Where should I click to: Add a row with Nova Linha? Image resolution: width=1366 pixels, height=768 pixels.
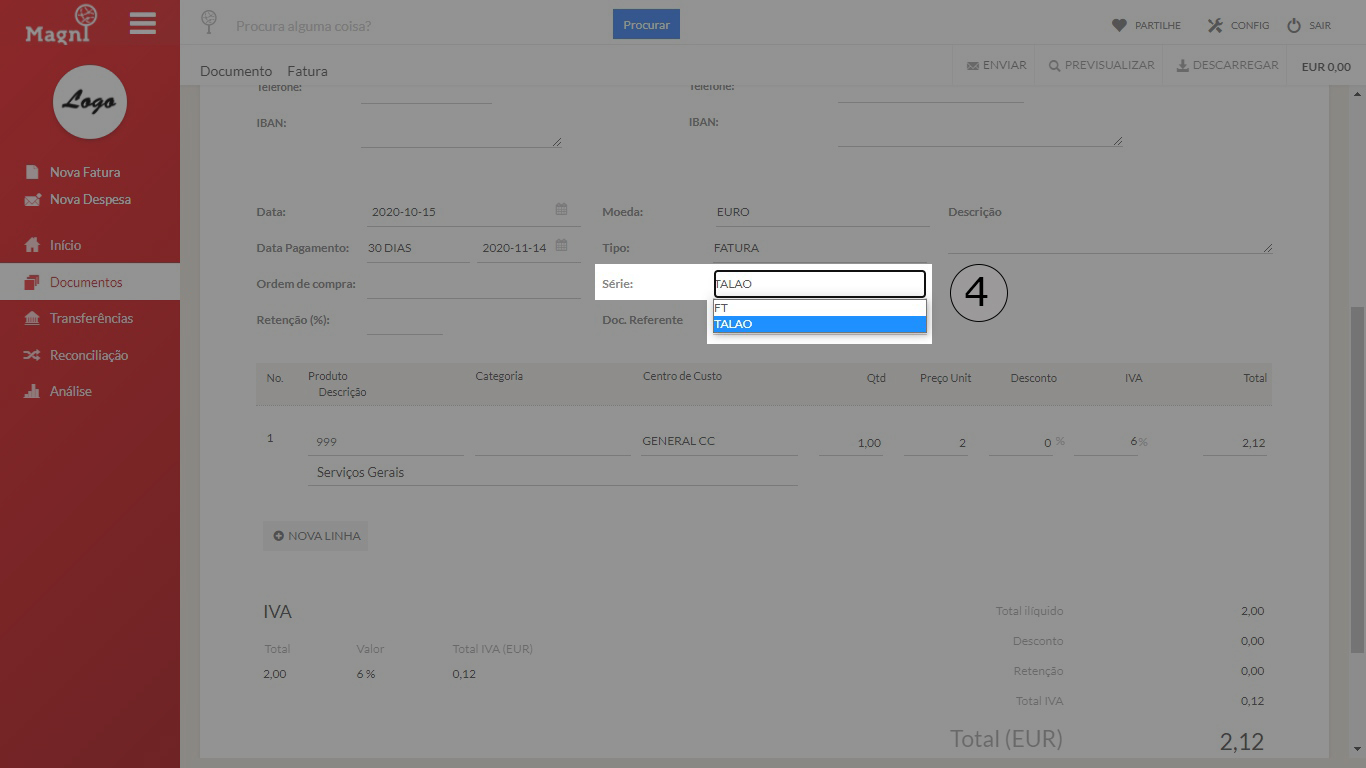point(315,536)
